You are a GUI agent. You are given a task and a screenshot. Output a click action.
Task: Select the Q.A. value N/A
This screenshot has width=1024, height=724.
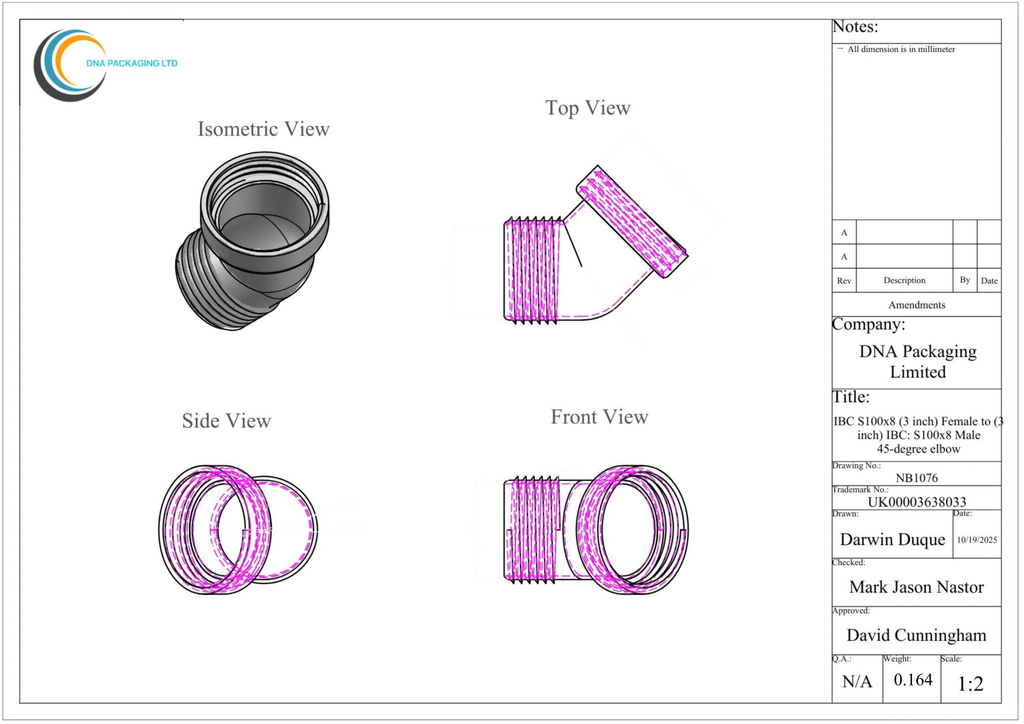857,682
